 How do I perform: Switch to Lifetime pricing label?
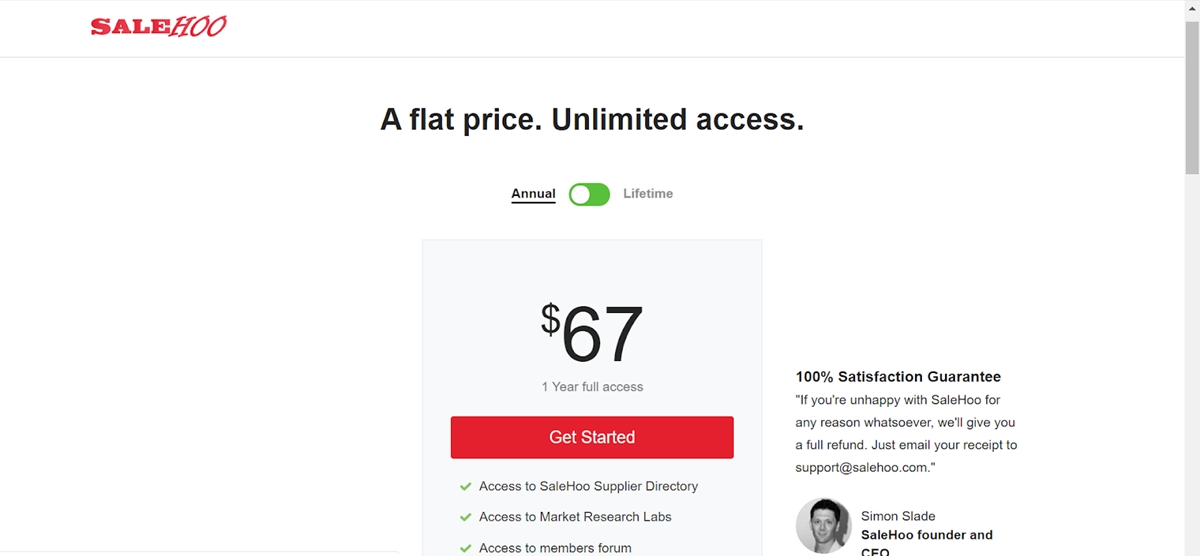click(x=648, y=194)
